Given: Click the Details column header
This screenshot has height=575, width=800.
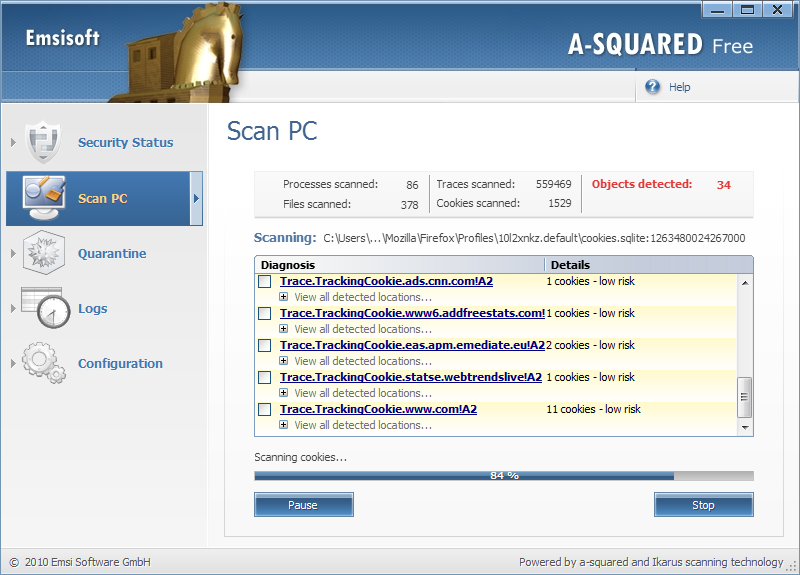Looking at the screenshot, I should tap(649, 265).
